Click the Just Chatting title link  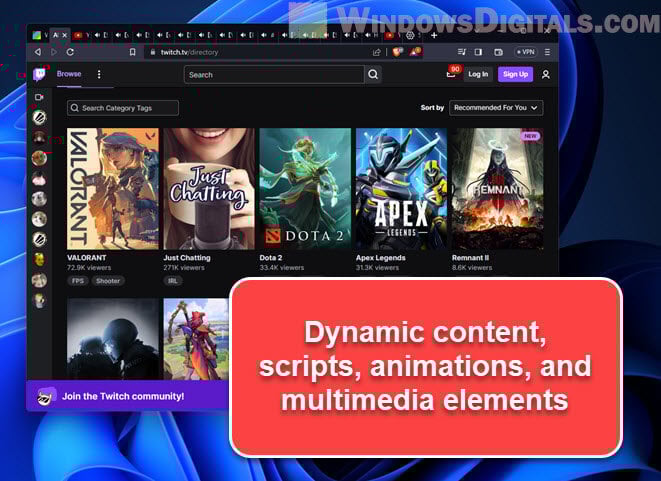pos(187,258)
